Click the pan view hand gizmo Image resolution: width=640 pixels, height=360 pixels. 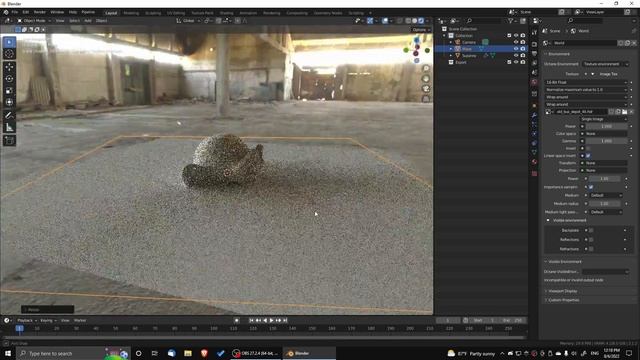coord(426,78)
